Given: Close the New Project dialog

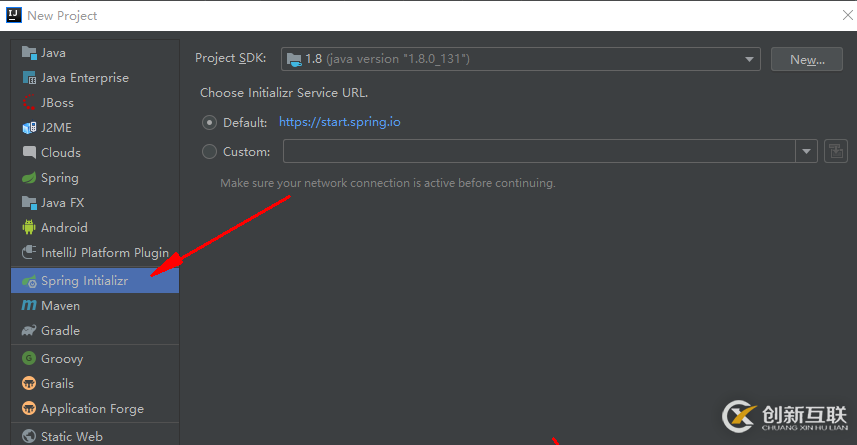Looking at the screenshot, I should 848,15.
